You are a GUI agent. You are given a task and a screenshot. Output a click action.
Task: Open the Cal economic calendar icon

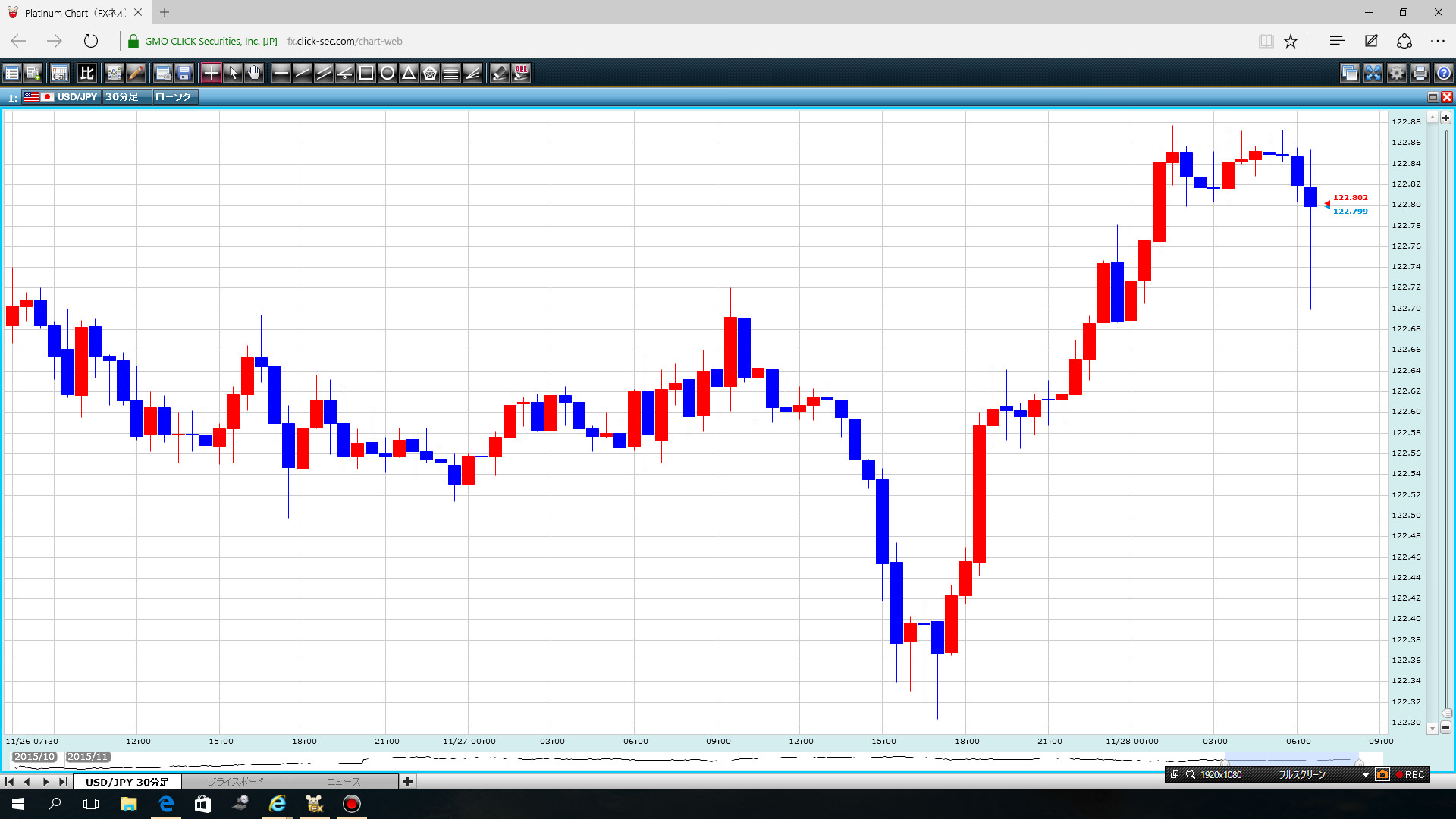pos(59,73)
